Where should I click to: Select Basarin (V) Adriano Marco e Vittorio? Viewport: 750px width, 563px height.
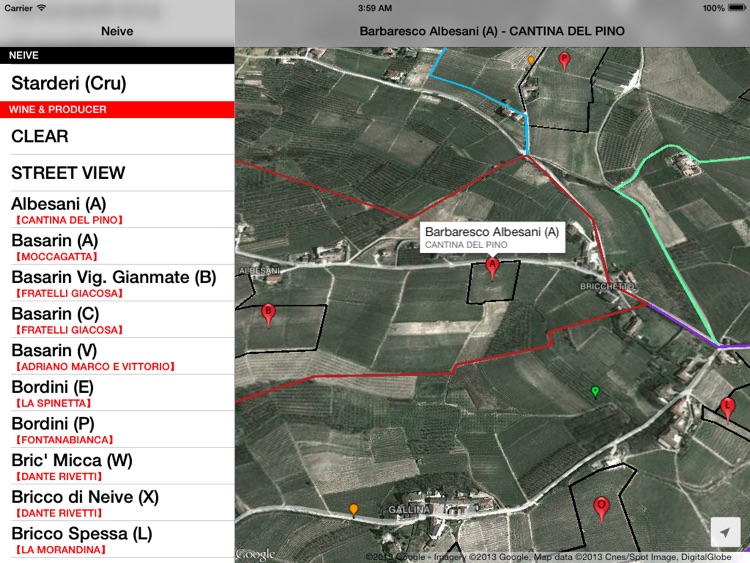[117, 356]
